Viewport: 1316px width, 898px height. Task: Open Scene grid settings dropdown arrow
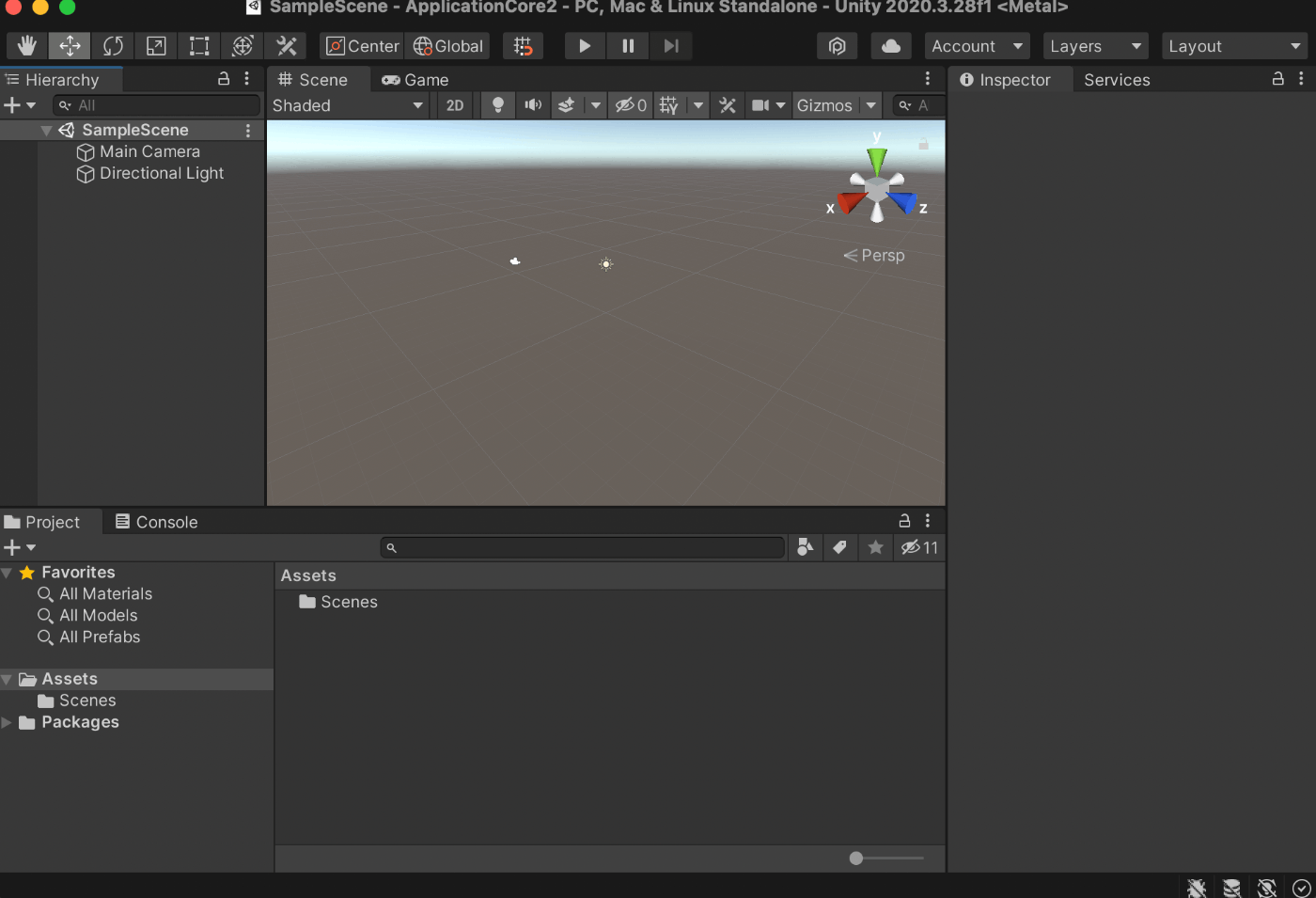698,105
